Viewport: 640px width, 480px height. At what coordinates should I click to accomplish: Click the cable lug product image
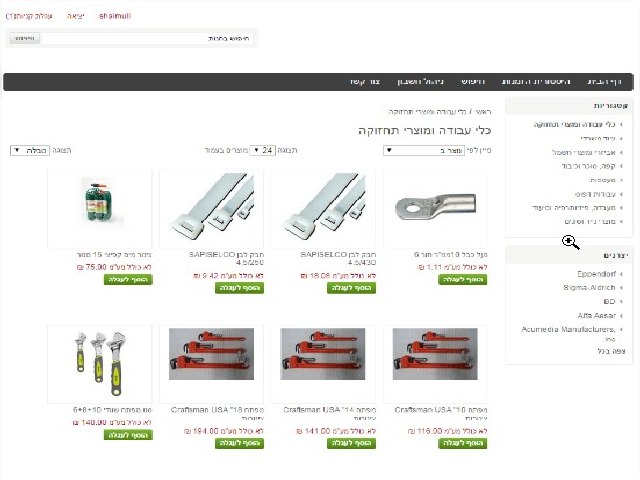435,207
